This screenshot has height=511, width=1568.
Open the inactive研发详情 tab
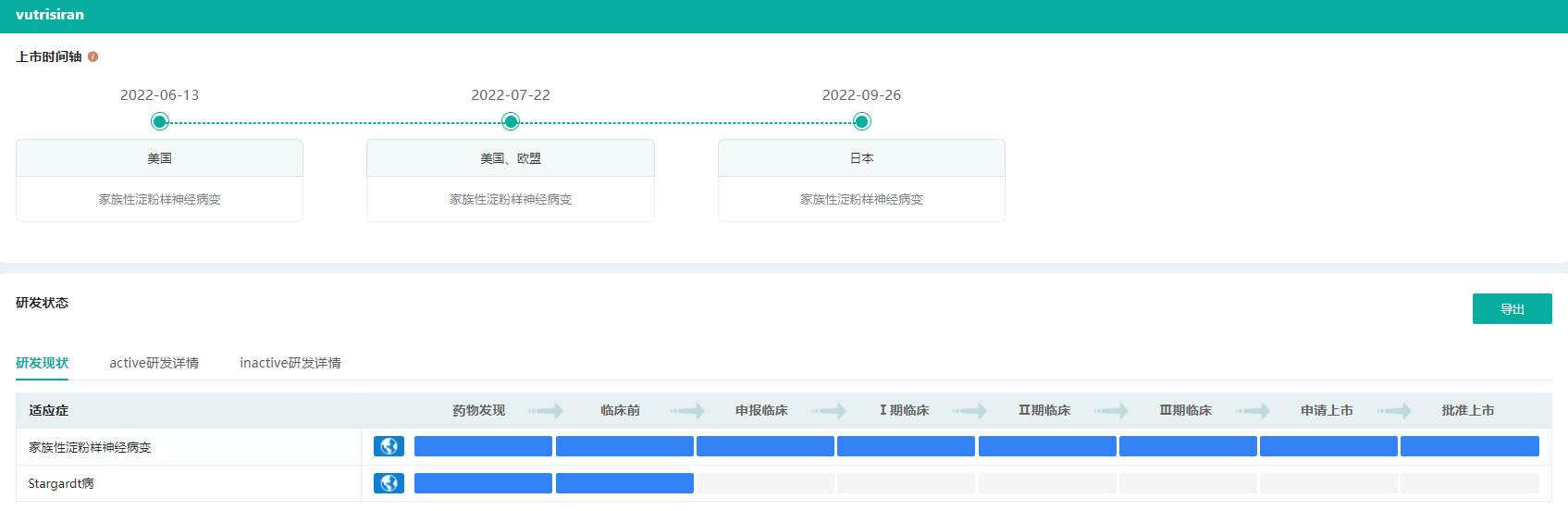(x=290, y=363)
